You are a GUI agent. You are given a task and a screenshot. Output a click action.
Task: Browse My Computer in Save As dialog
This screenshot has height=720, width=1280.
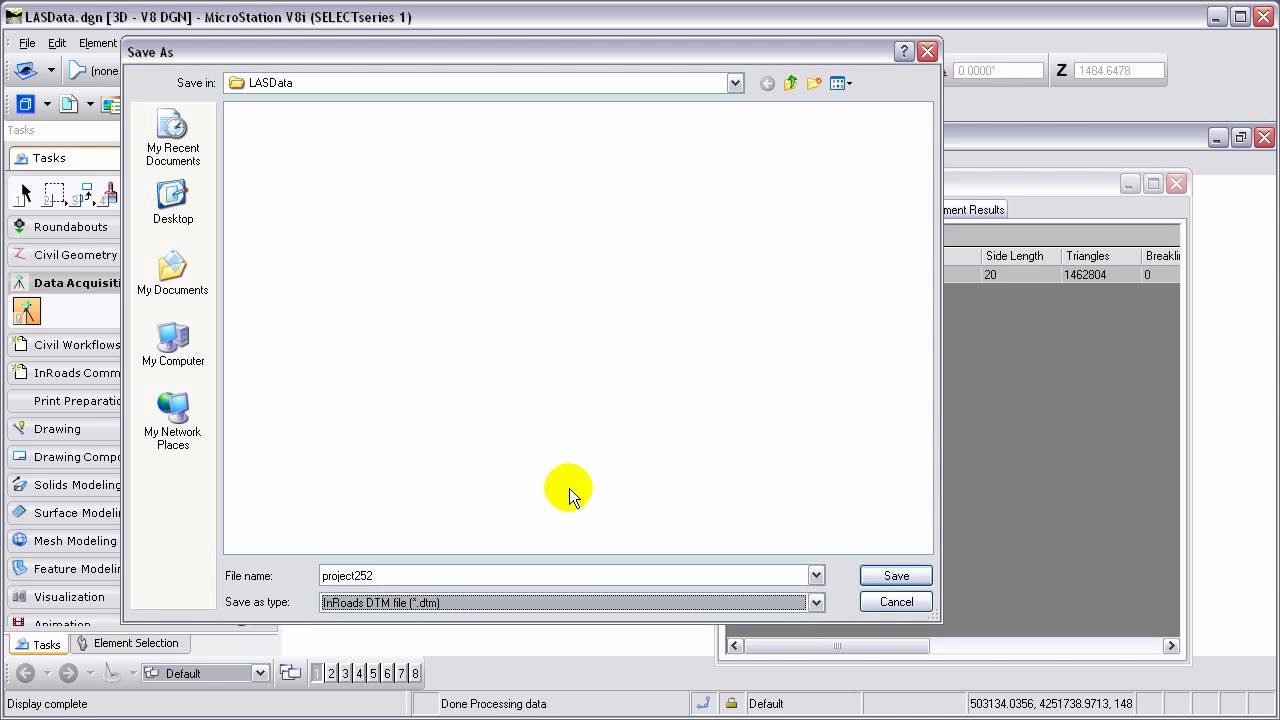pos(172,344)
